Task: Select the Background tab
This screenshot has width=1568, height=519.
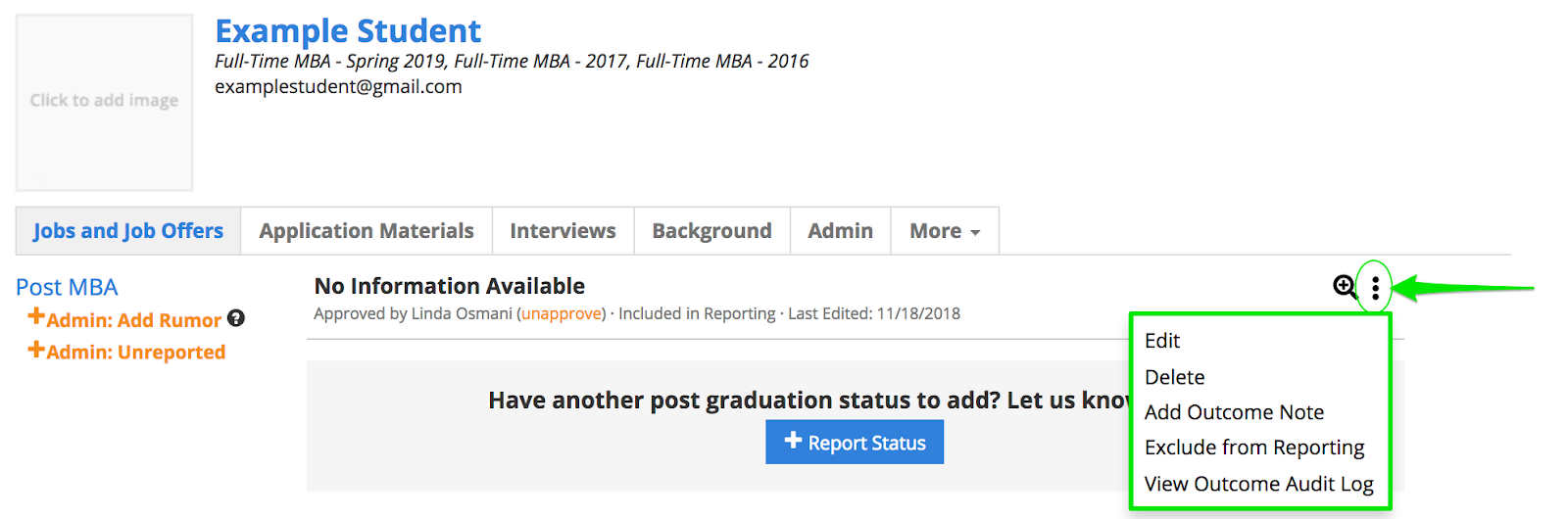Action: (x=711, y=231)
